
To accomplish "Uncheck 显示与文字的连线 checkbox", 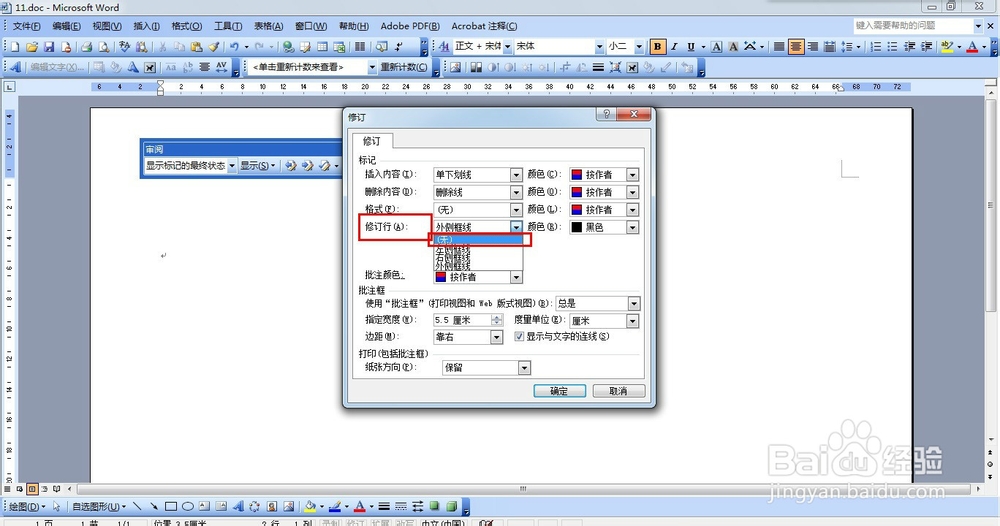I will pyautogui.click(x=519, y=337).
